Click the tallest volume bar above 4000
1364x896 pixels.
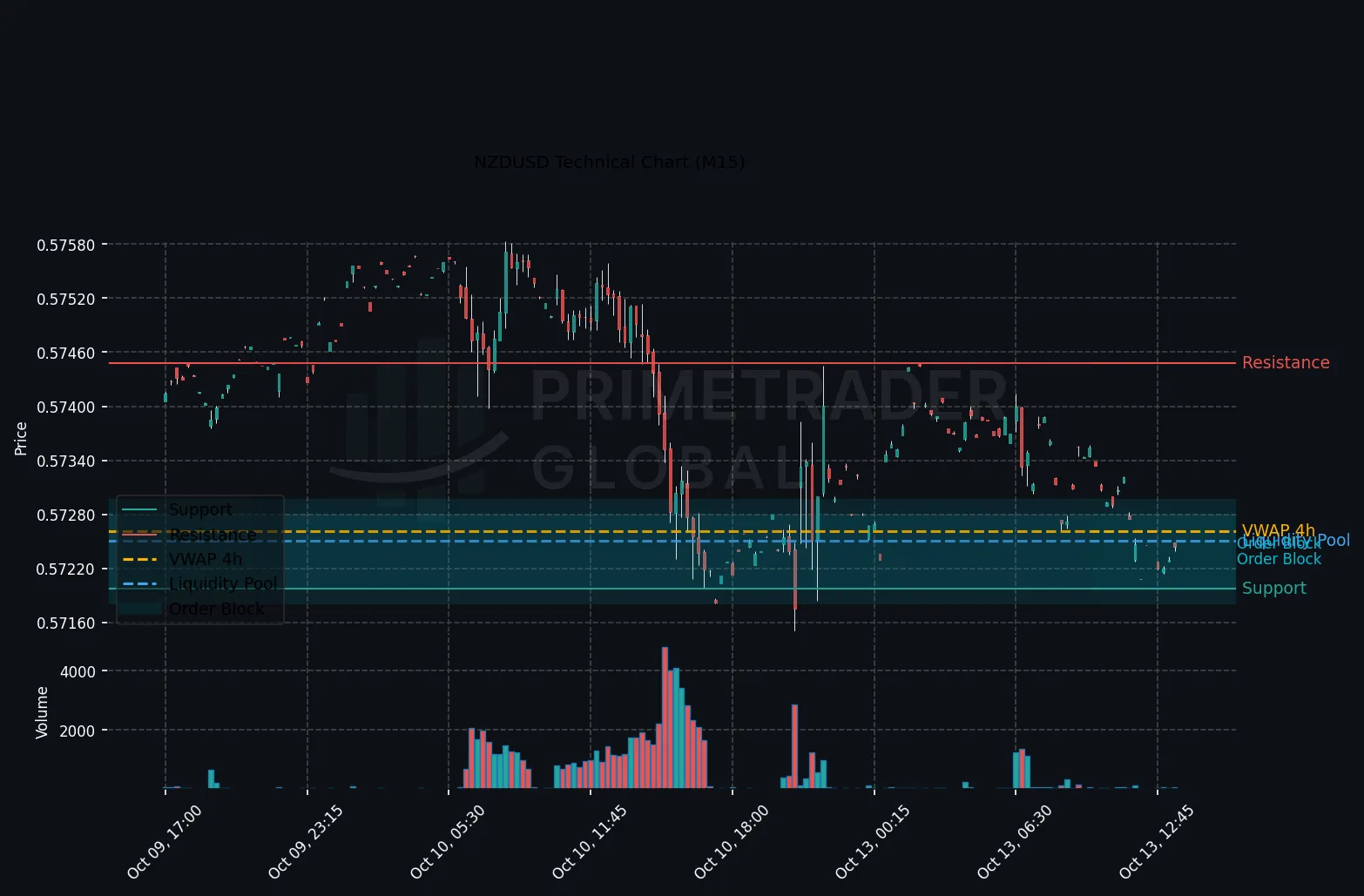point(665,717)
